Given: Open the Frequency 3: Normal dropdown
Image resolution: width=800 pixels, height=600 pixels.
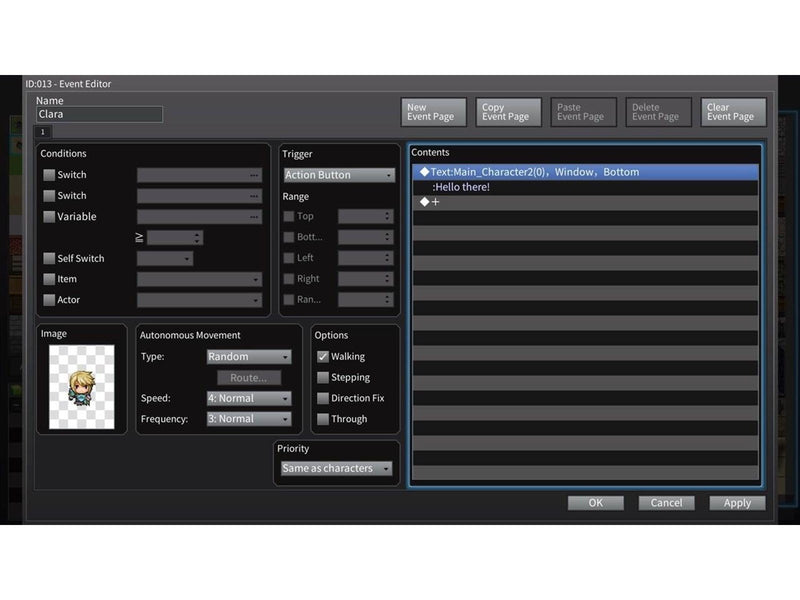Looking at the screenshot, I should click(x=249, y=419).
